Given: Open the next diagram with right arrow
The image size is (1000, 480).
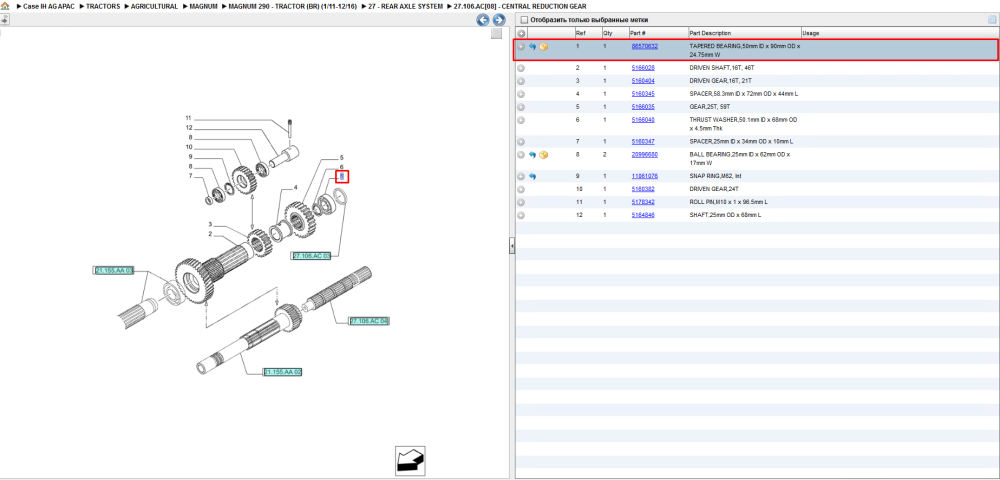Looking at the screenshot, I should tap(499, 20).
